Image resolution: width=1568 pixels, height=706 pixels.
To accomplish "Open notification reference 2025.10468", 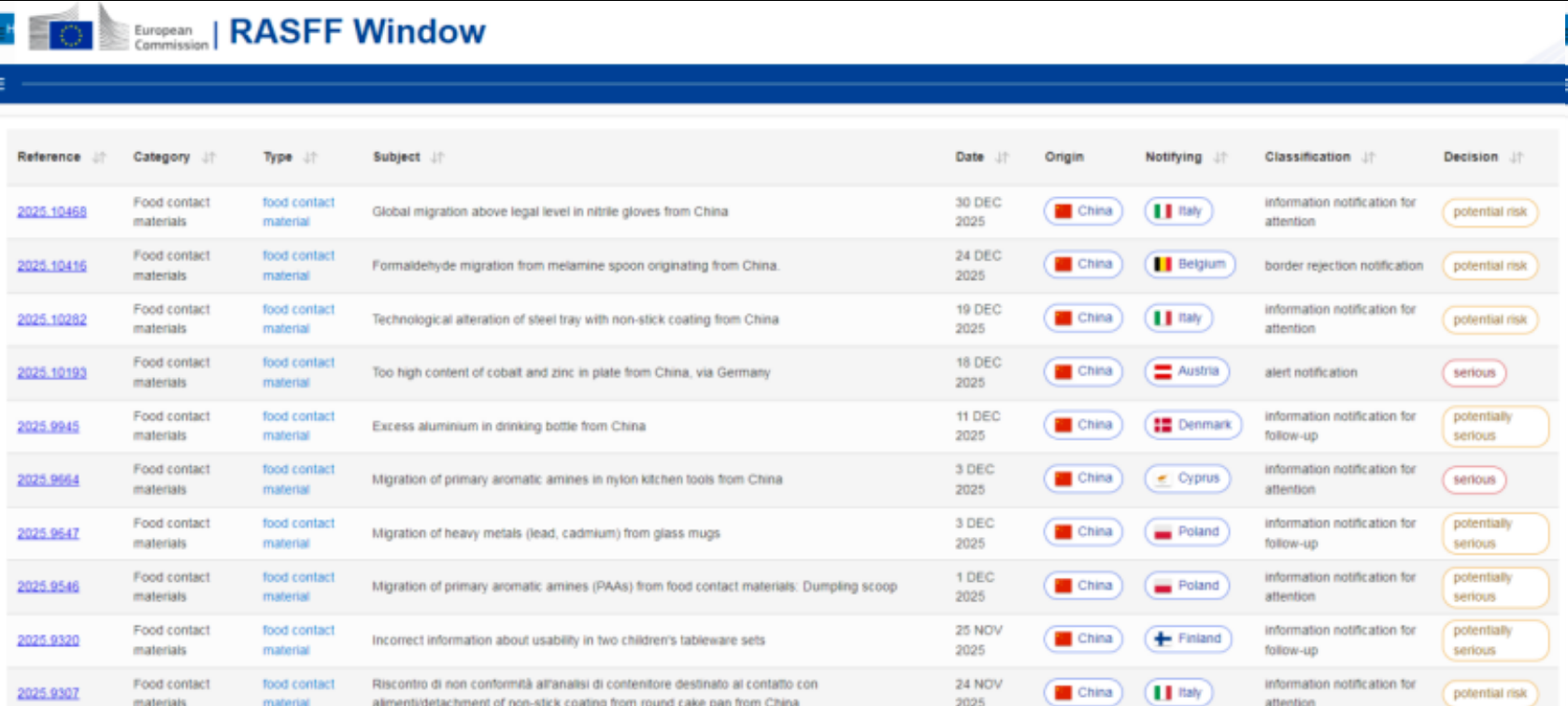I will click(51, 212).
